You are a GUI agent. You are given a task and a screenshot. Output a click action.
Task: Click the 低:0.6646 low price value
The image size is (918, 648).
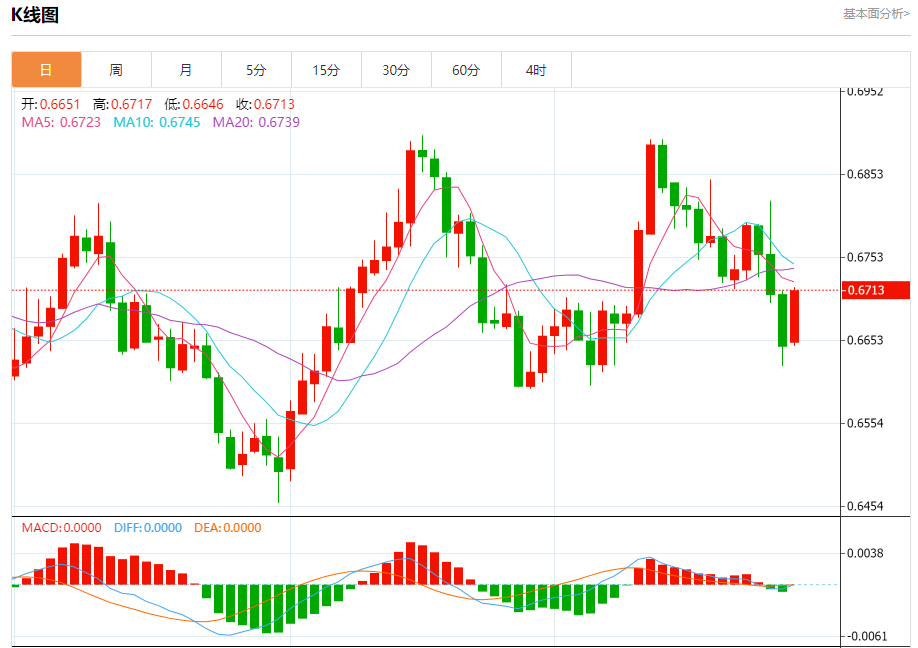pos(194,104)
